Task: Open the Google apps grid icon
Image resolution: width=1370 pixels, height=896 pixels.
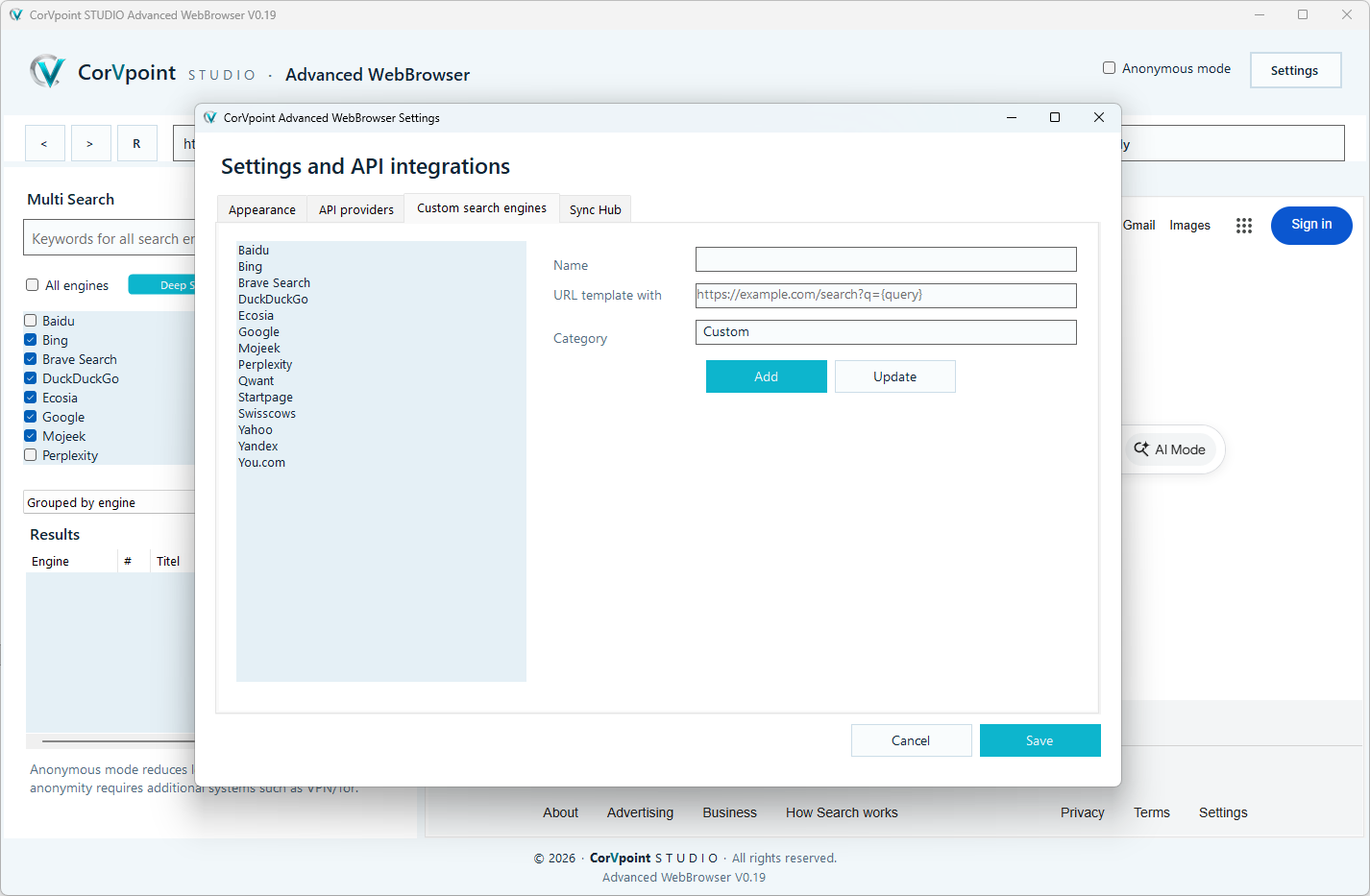Action: click(1244, 226)
